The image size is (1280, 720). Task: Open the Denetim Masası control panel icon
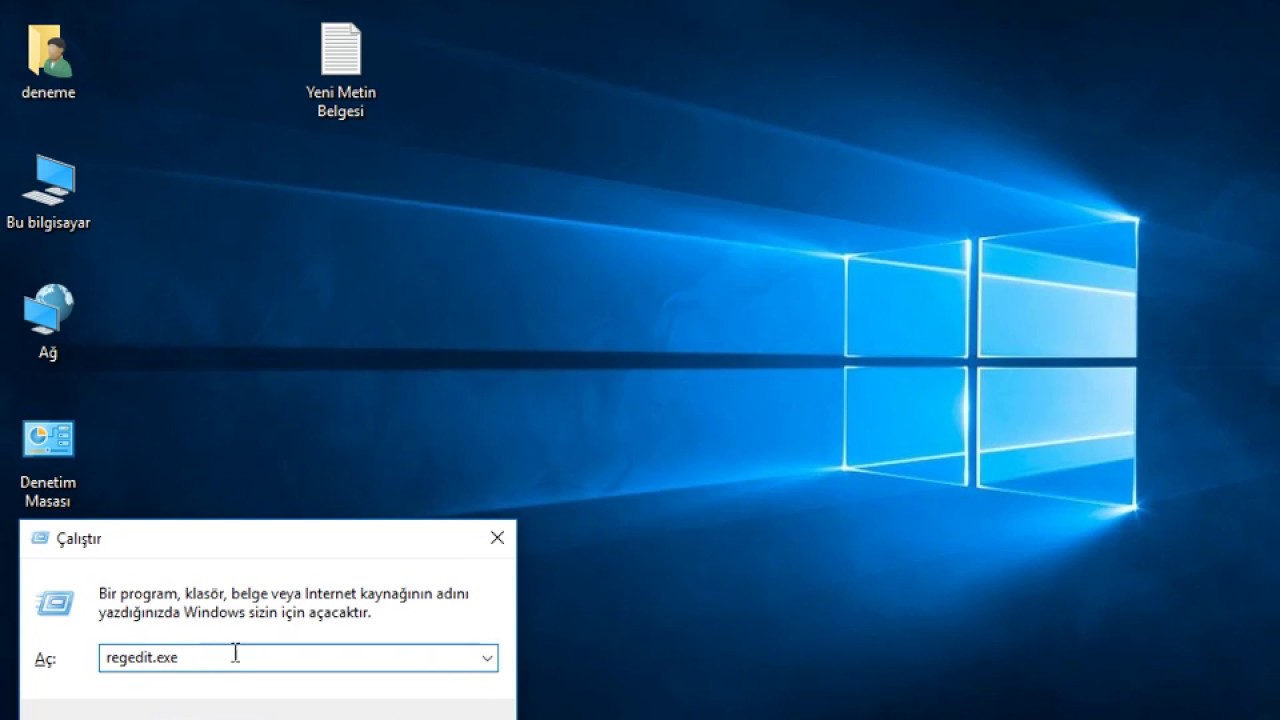point(48,439)
